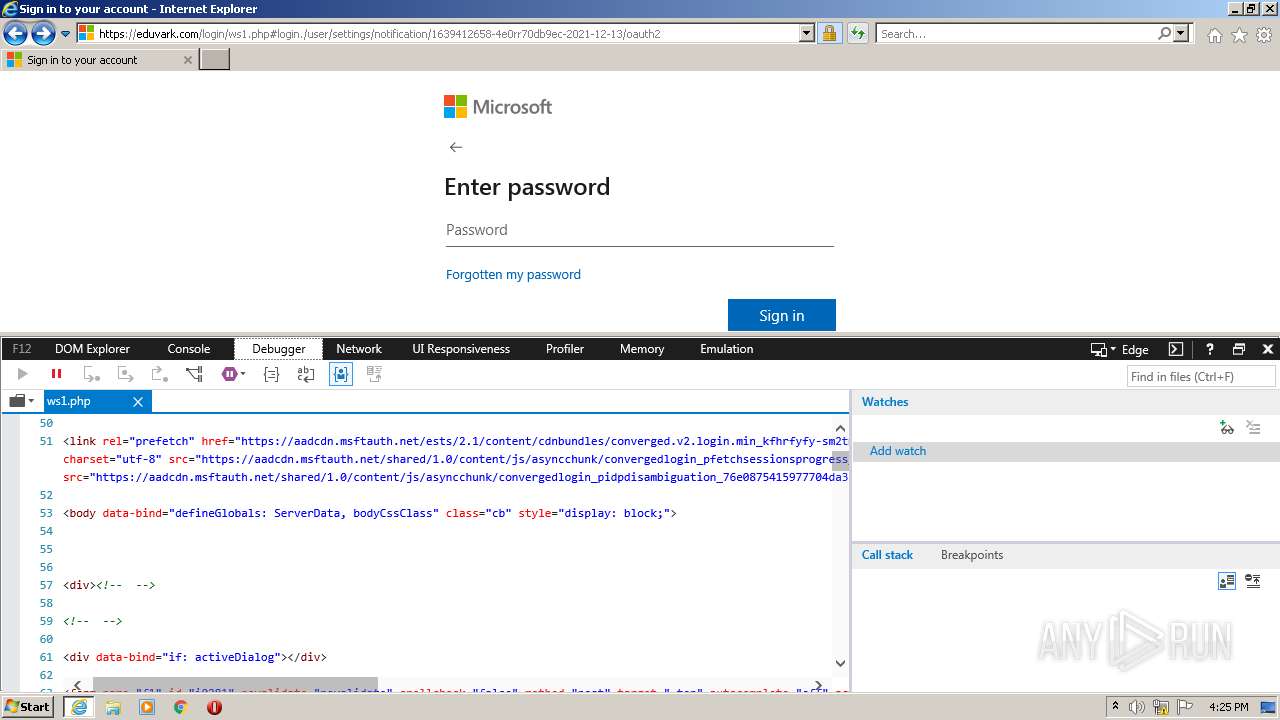
Task: Click the add watch glasses icon
Action: 1227,428
